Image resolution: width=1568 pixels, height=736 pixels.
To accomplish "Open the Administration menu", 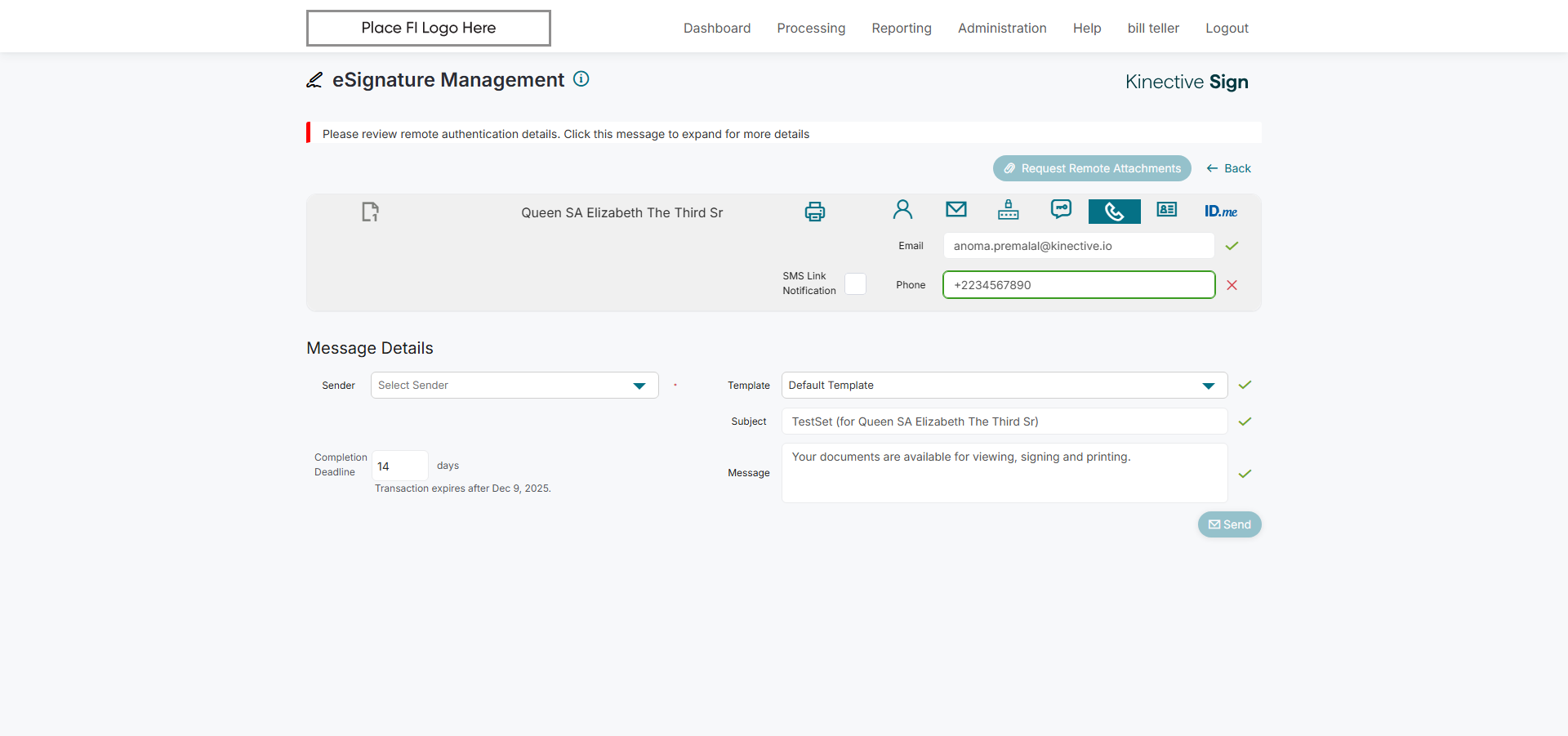I will point(1002,28).
